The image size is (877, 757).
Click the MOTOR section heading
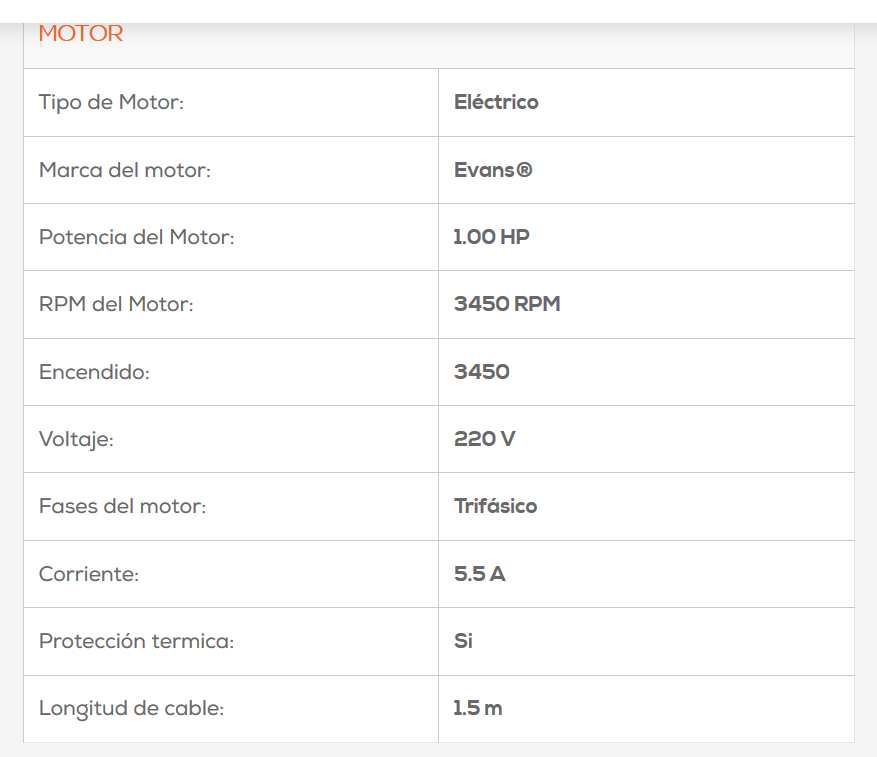coord(81,34)
